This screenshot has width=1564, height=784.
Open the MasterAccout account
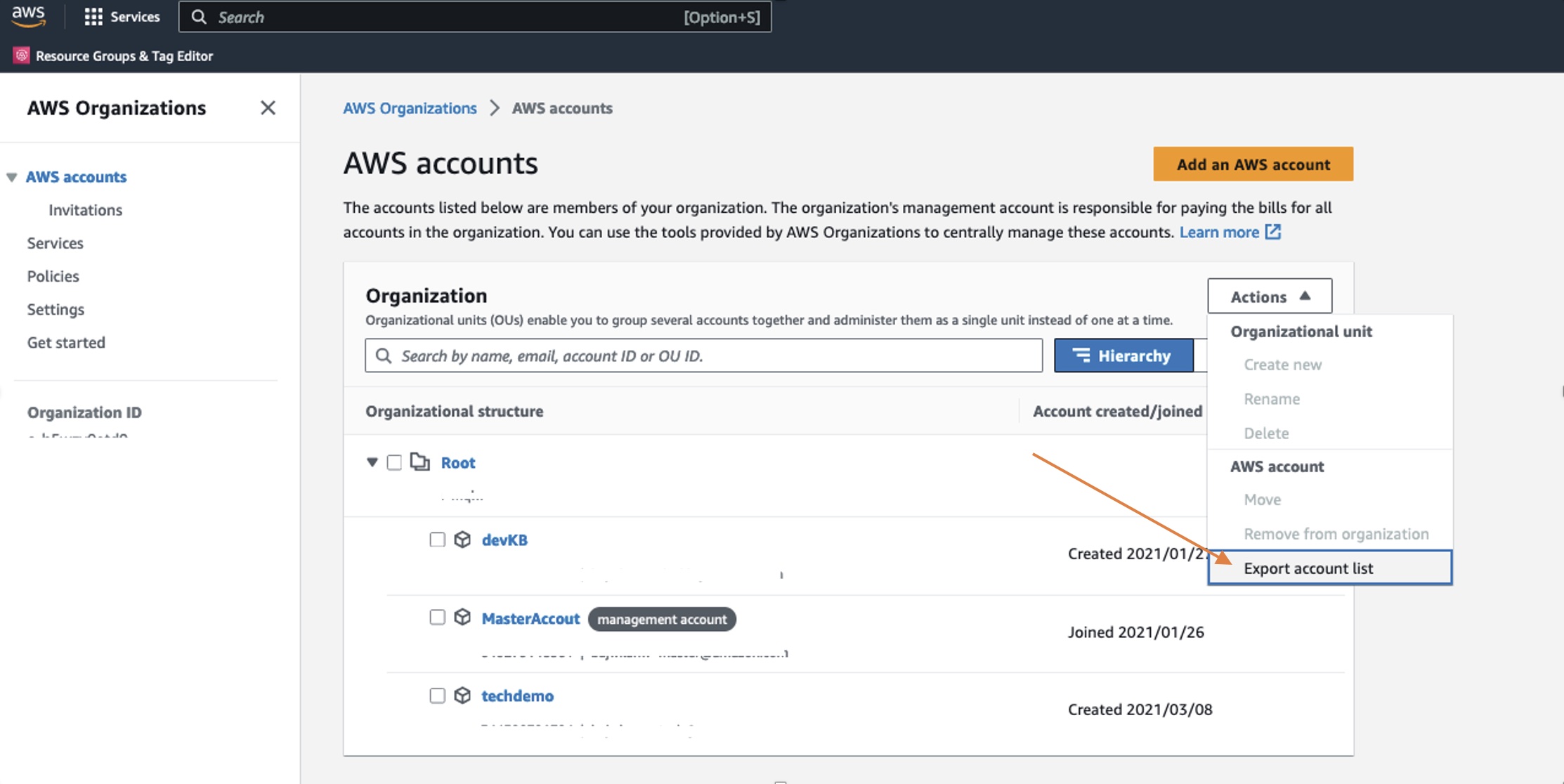pos(530,618)
